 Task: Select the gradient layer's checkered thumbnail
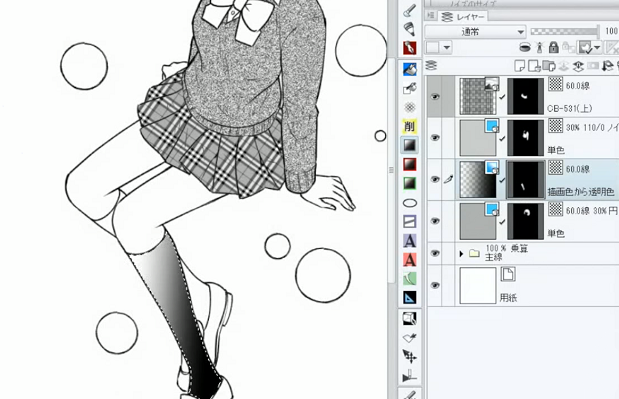click(478, 180)
